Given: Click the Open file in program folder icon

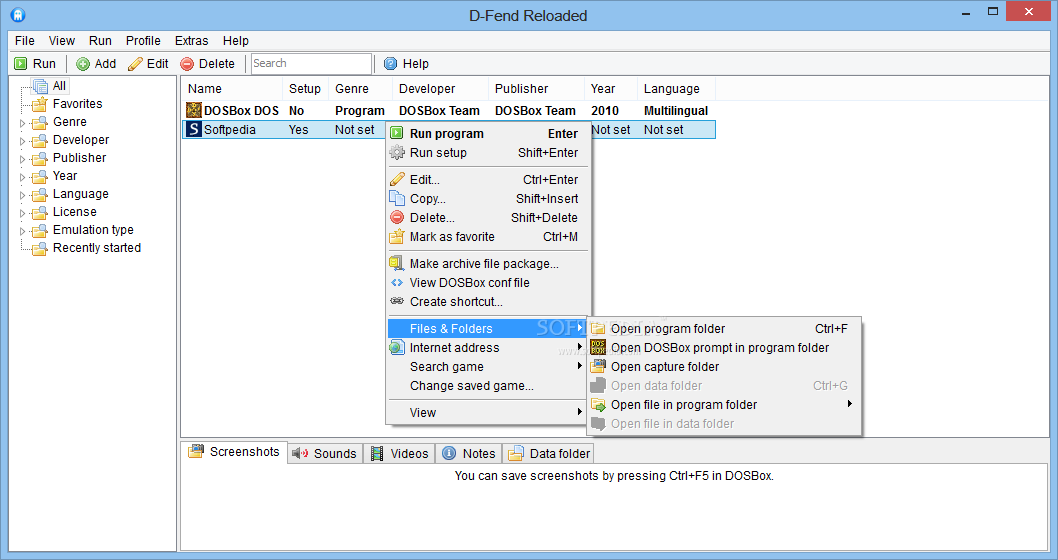Looking at the screenshot, I should point(598,405).
